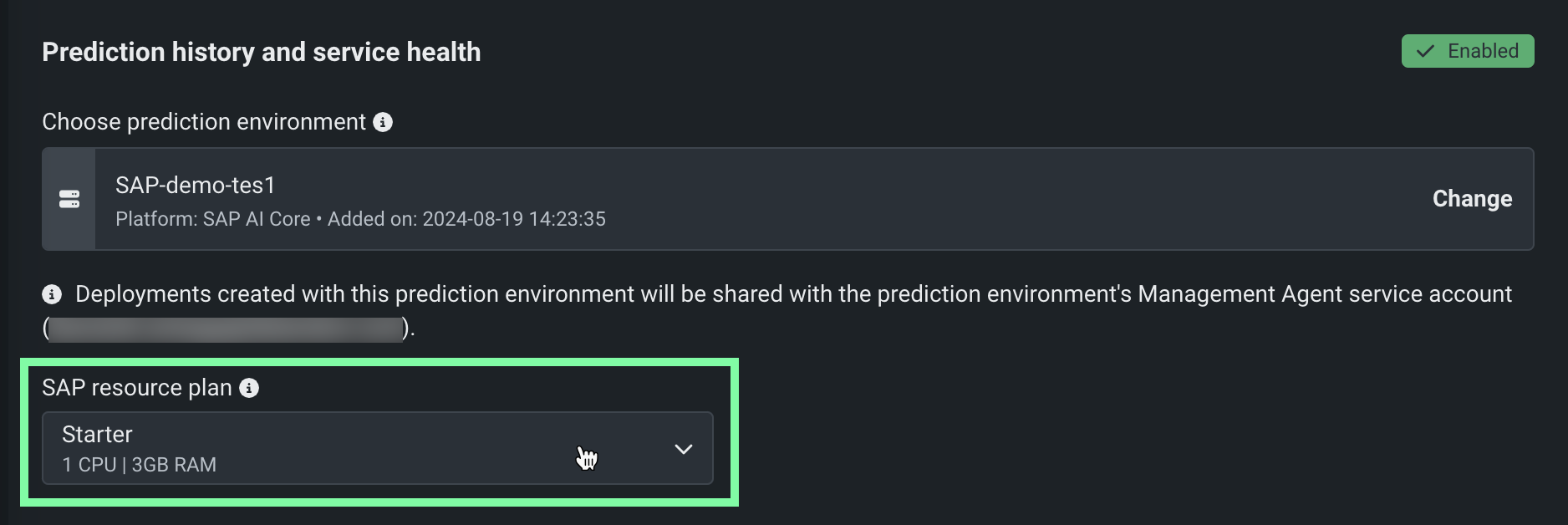Click the word Enabled in the status badge
Image resolution: width=1568 pixels, height=525 pixels.
tap(1483, 51)
